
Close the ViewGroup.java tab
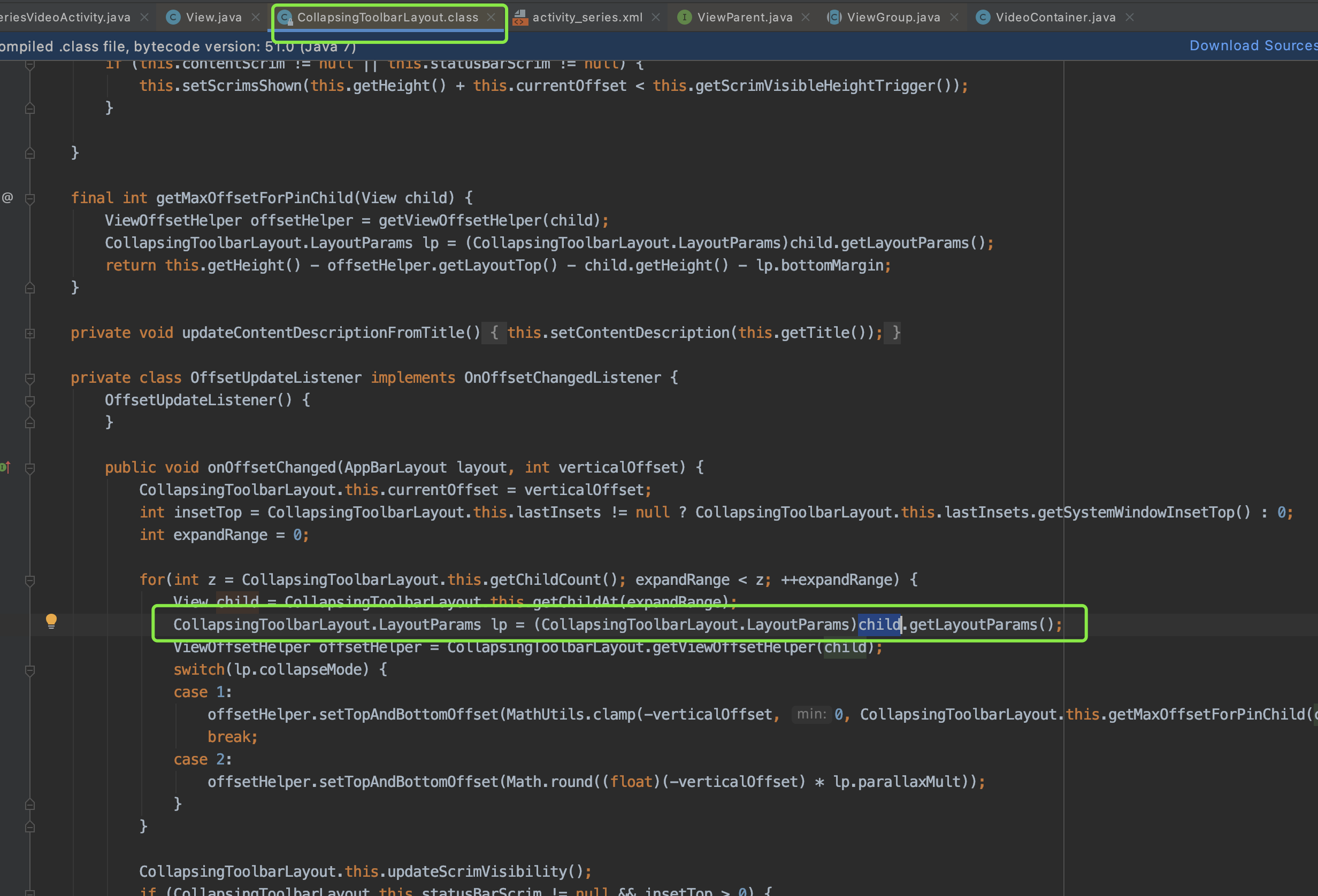pos(954,18)
